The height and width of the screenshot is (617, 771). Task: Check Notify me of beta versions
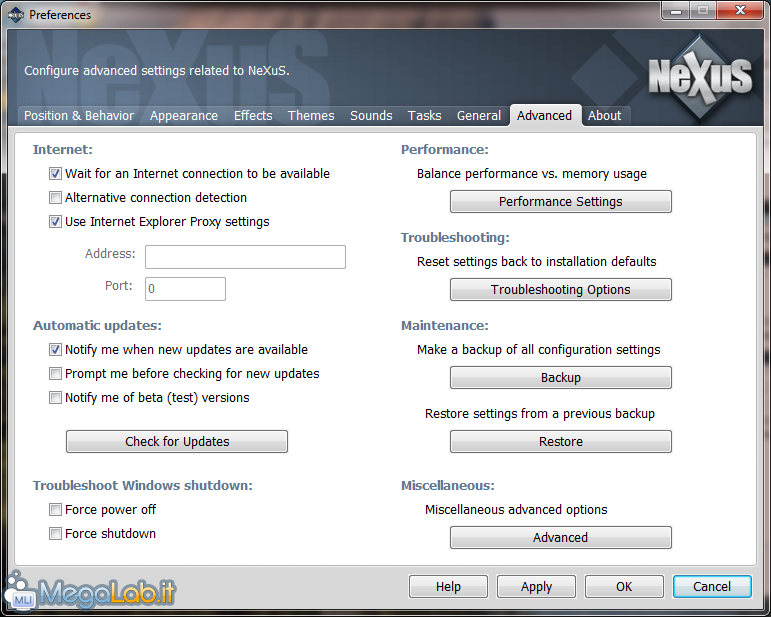pyautogui.click(x=56, y=398)
